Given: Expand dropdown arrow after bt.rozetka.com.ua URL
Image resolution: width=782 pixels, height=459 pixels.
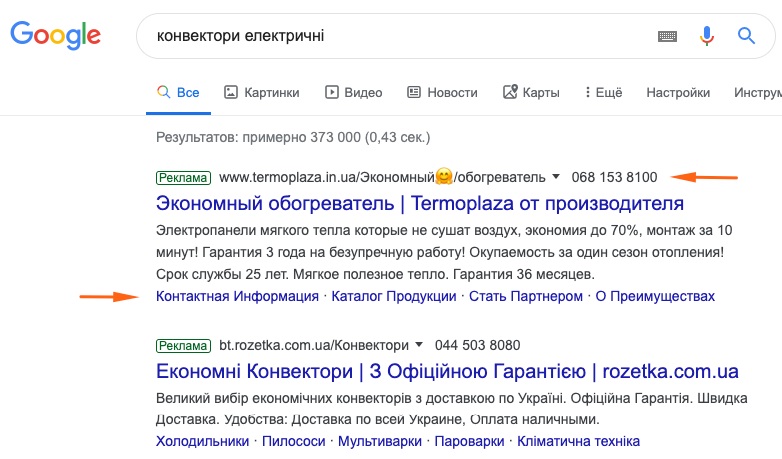Looking at the screenshot, I should pos(419,345).
